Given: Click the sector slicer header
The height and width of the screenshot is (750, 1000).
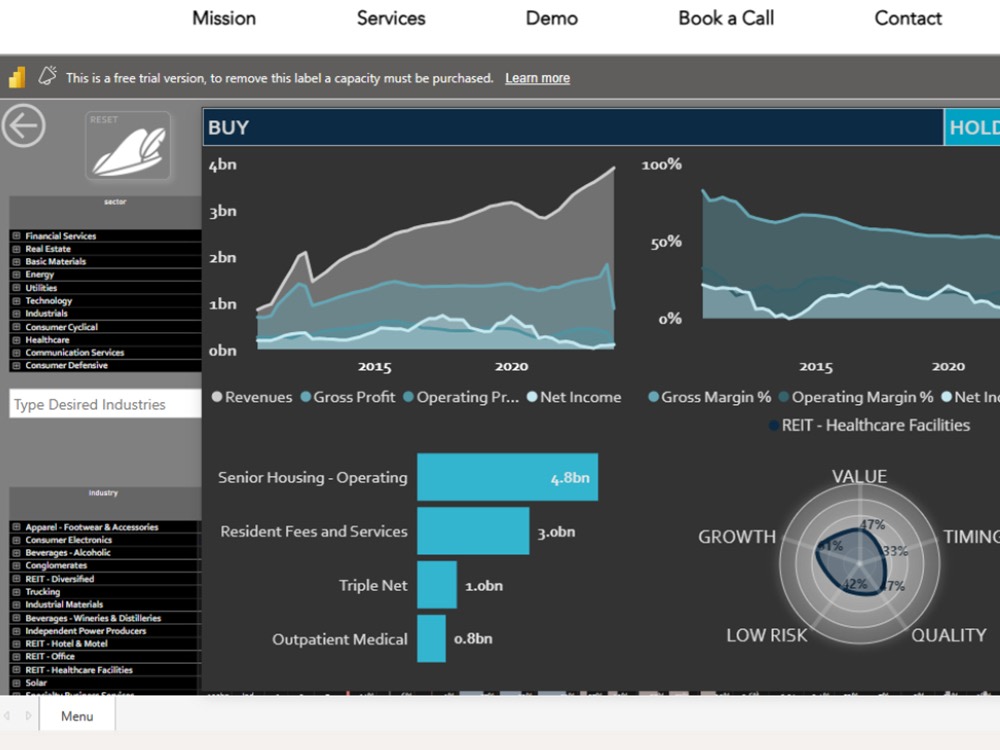Looking at the screenshot, I should pyautogui.click(x=105, y=212).
